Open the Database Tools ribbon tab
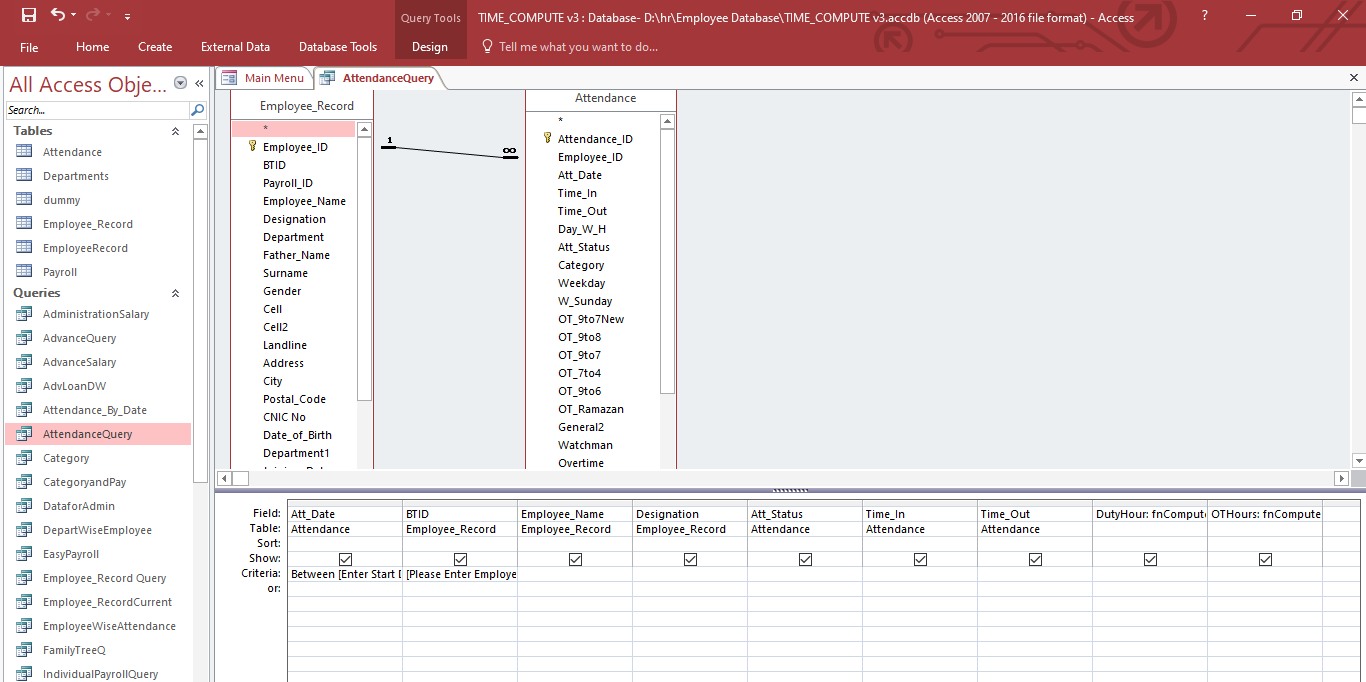The width and height of the screenshot is (1366, 682). 338,47
